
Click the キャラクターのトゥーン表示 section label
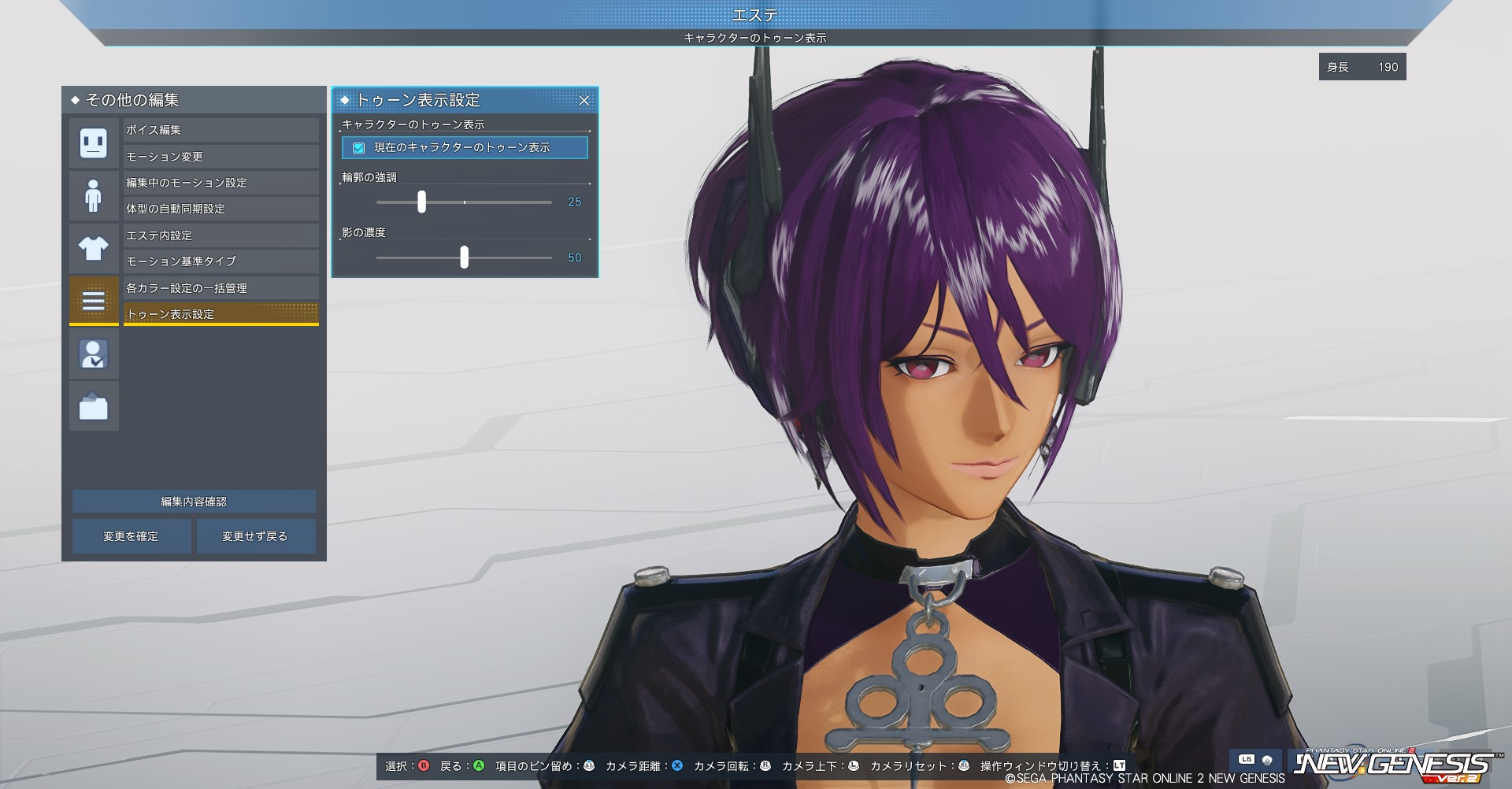pyautogui.click(x=413, y=124)
